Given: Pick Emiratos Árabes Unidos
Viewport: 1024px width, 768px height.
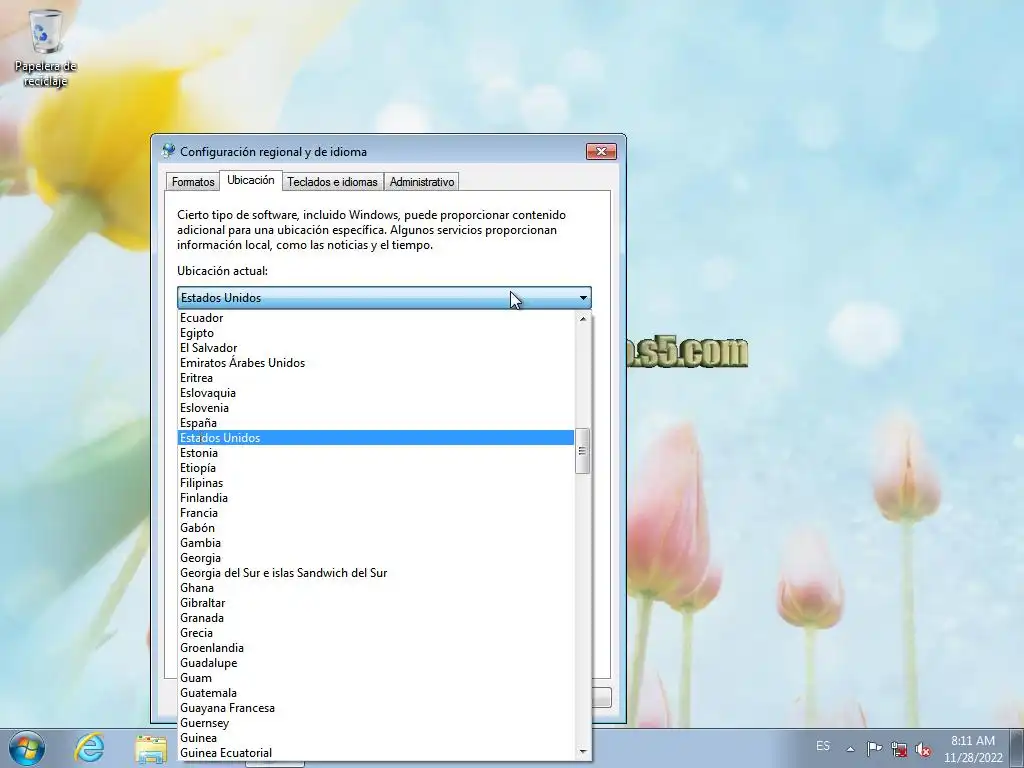Looking at the screenshot, I should coord(376,363).
